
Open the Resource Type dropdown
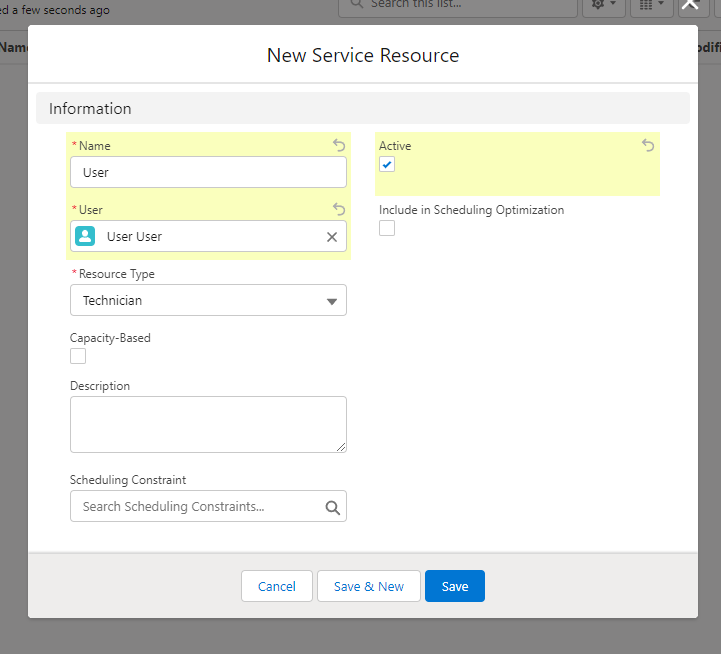[x=208, y=300]
